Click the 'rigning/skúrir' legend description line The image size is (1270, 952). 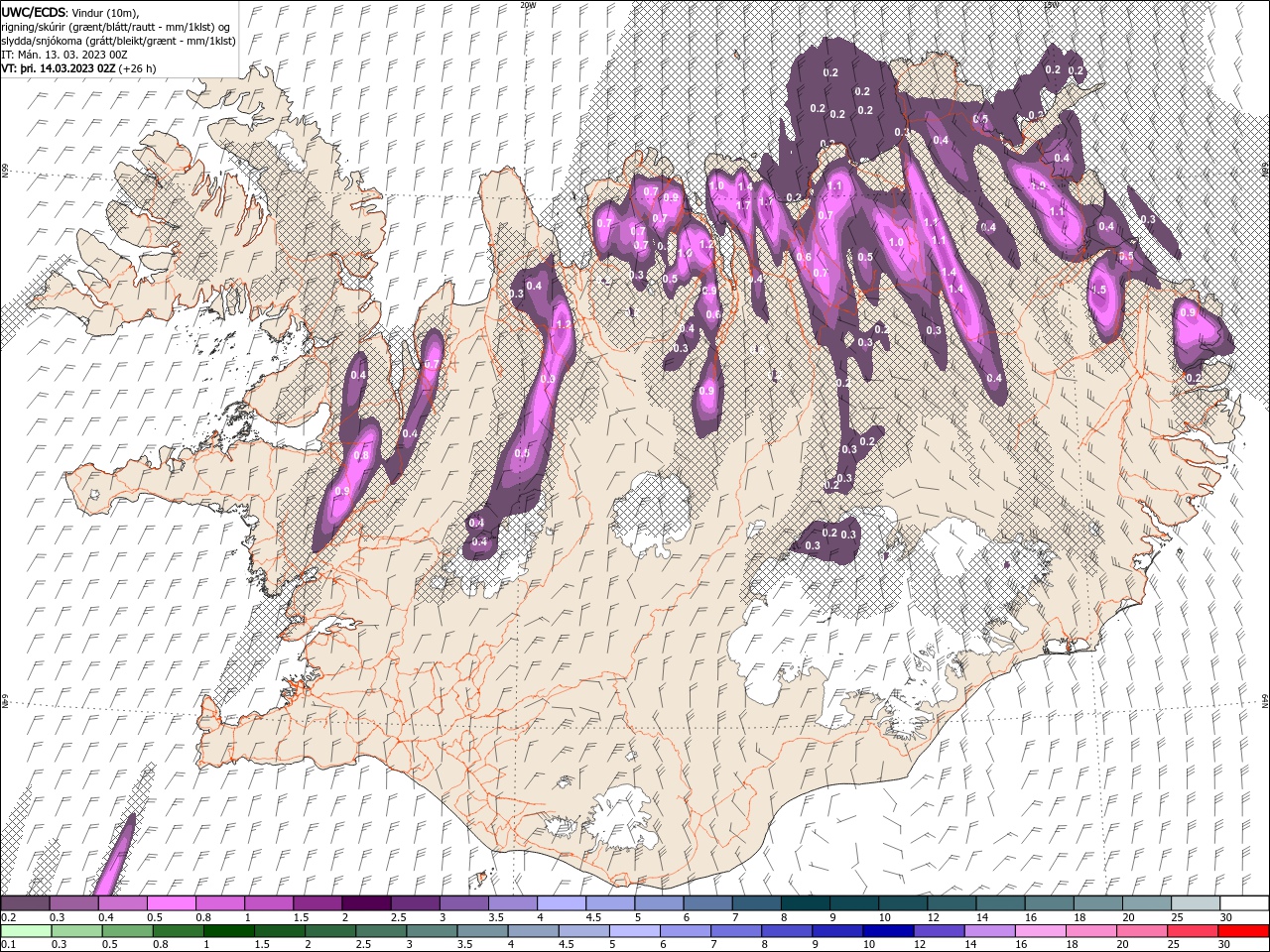coord(117,26)
